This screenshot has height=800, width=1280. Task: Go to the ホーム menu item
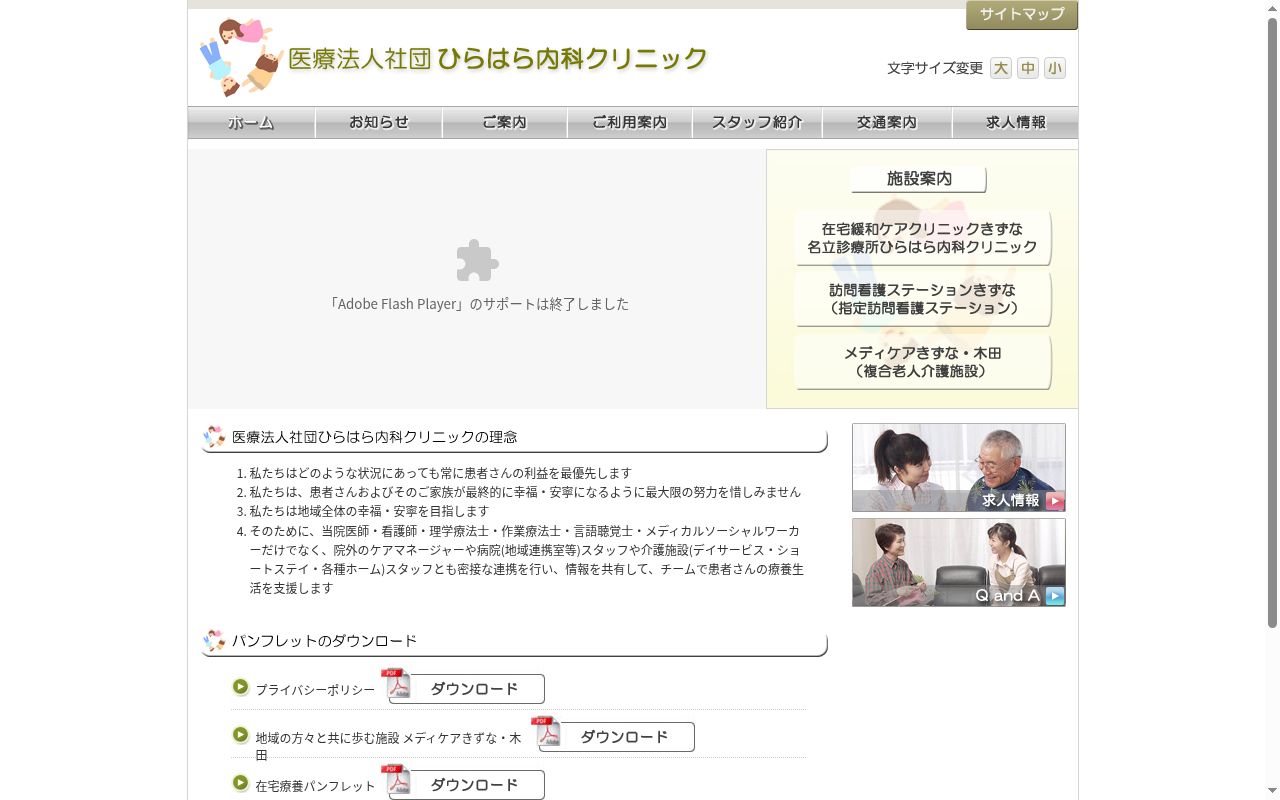(251, 122)
